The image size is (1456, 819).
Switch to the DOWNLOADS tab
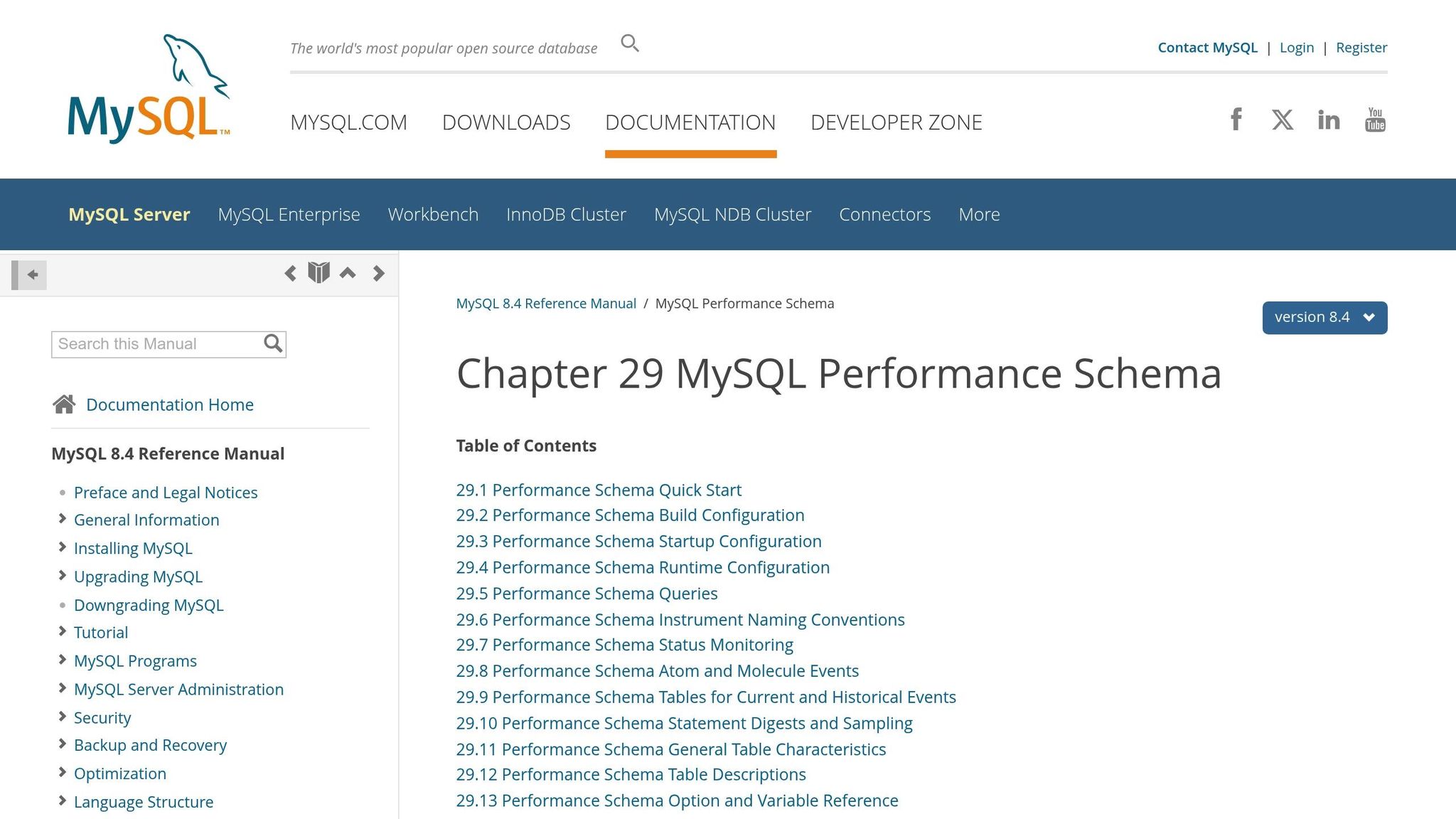pos(506,122)
